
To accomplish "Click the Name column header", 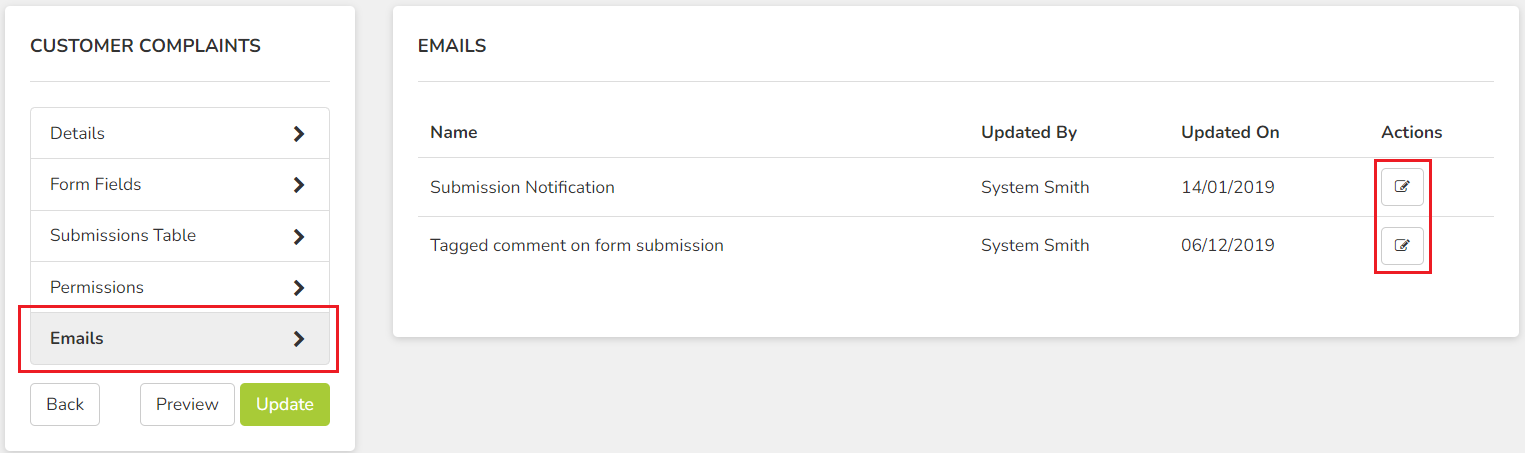I will (x=454, y=132).
